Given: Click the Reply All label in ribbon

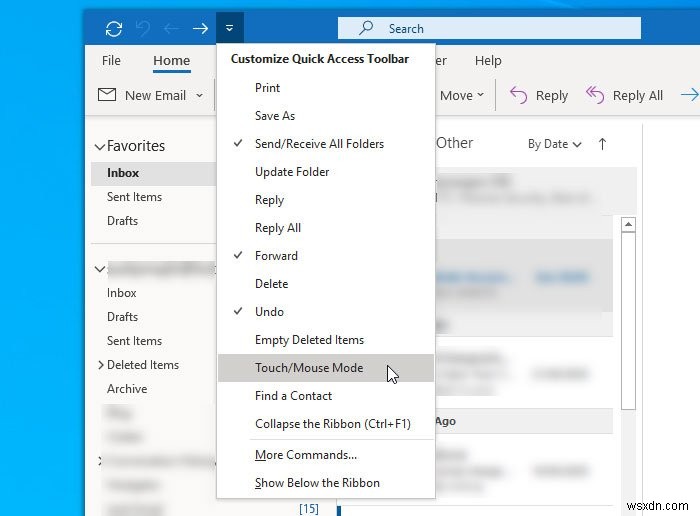Looking at the screenshot, I should pos(638,96).
